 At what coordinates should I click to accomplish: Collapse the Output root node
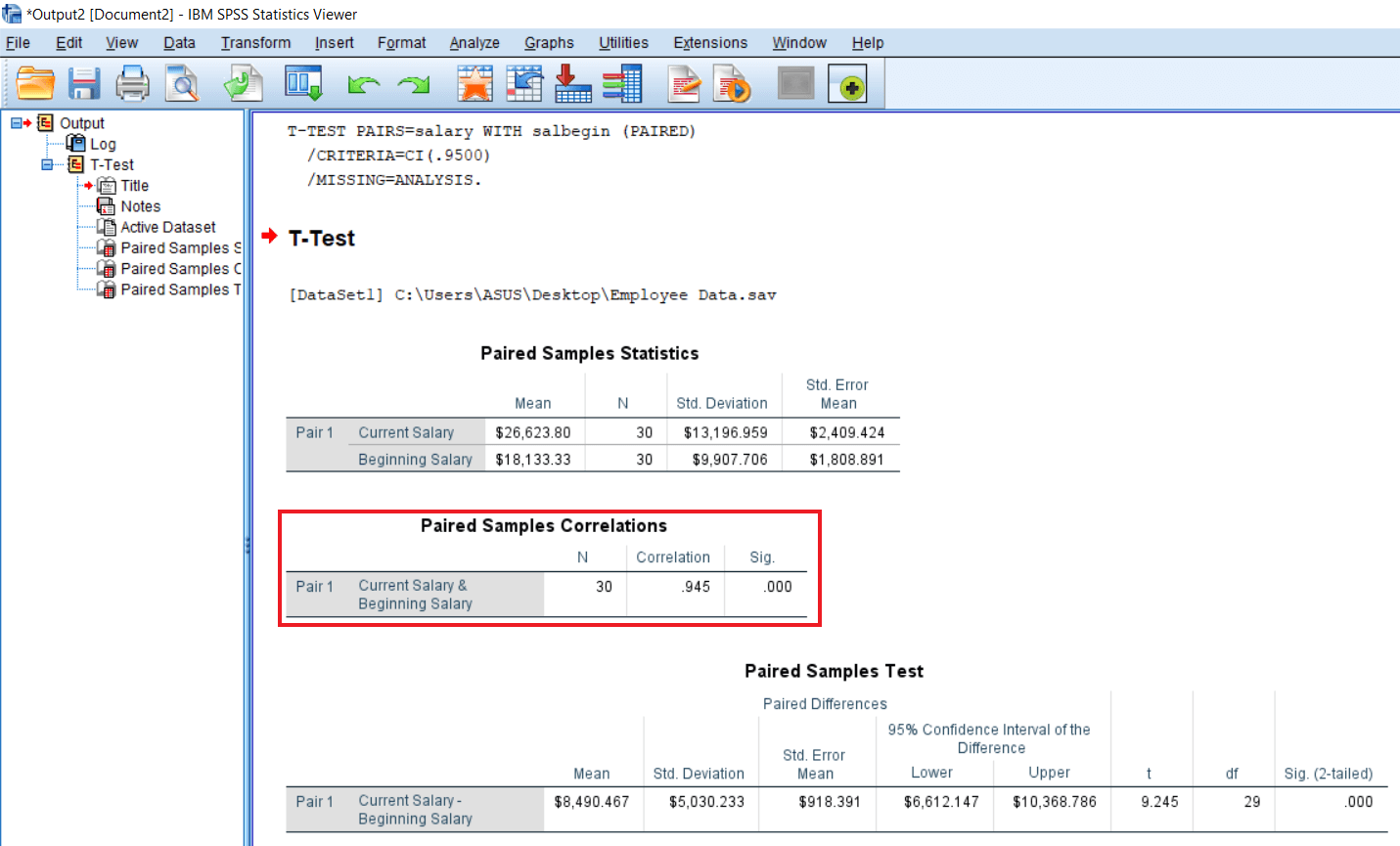point(17,123)
